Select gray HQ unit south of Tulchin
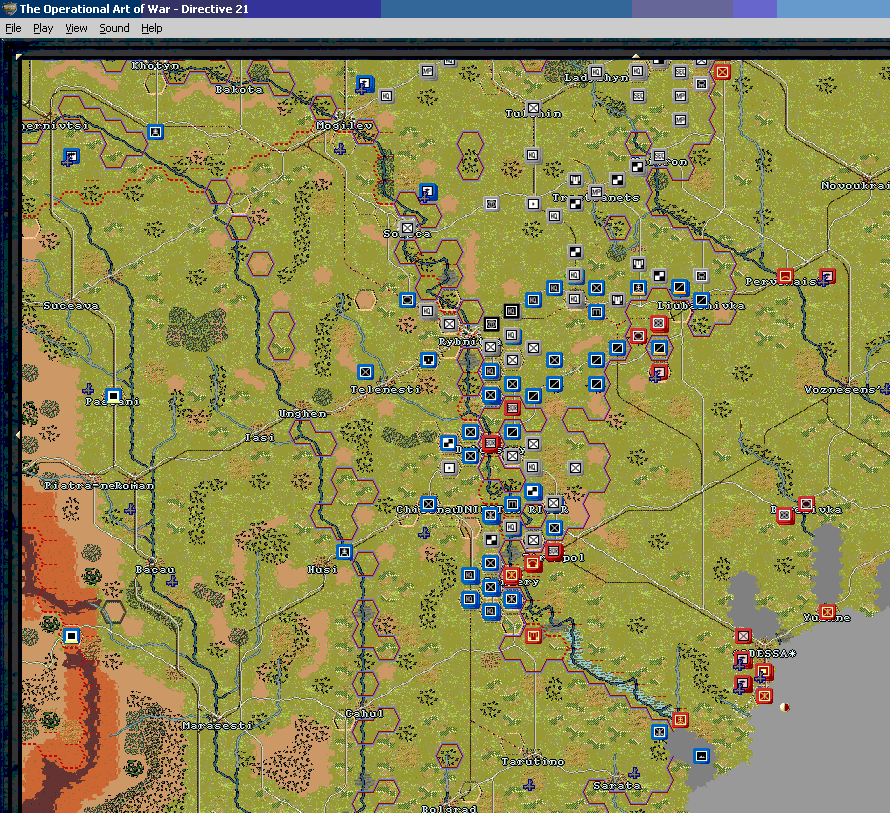890x815 pixels. pos(532,156)
